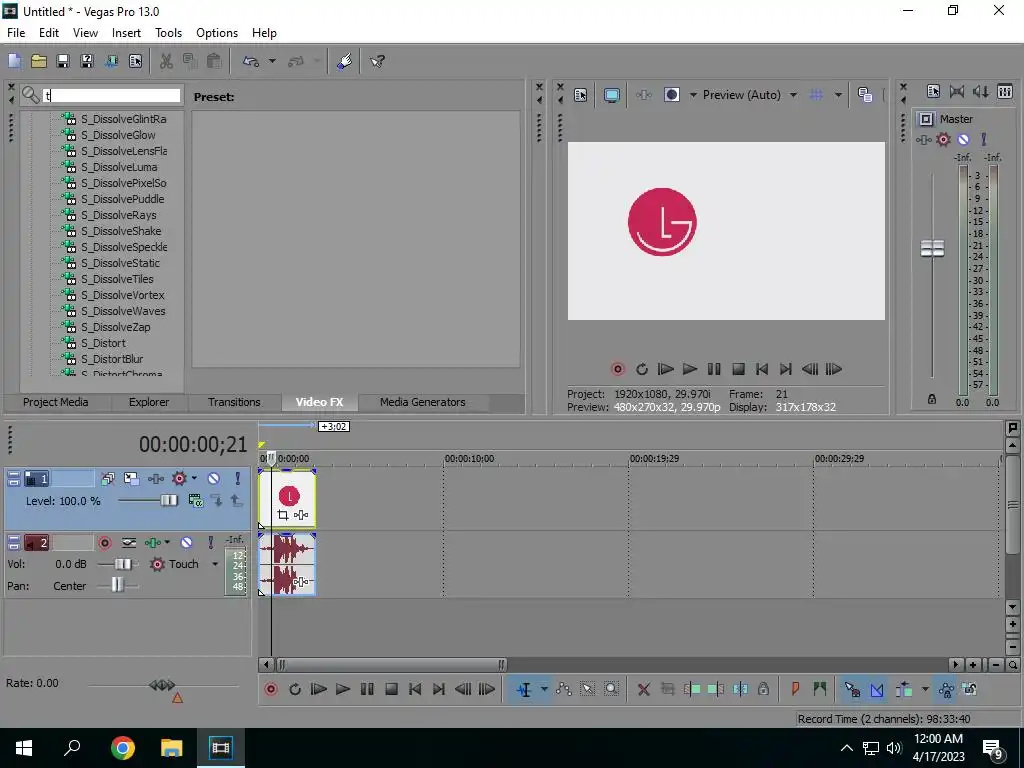The image size is (1024, 768).
Task: Click the New project icon
Action: pos(14,61)
